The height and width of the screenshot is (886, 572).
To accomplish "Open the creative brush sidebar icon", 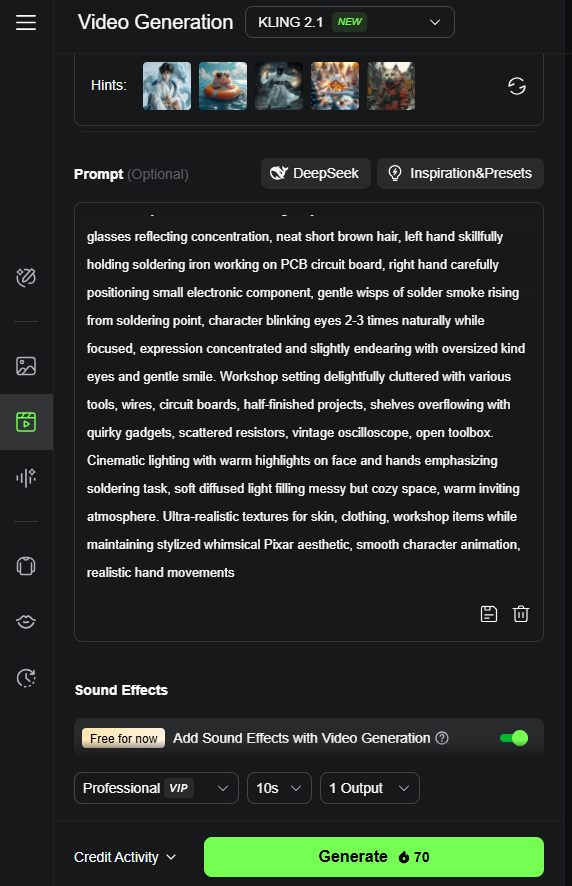I will pos(26,277).
